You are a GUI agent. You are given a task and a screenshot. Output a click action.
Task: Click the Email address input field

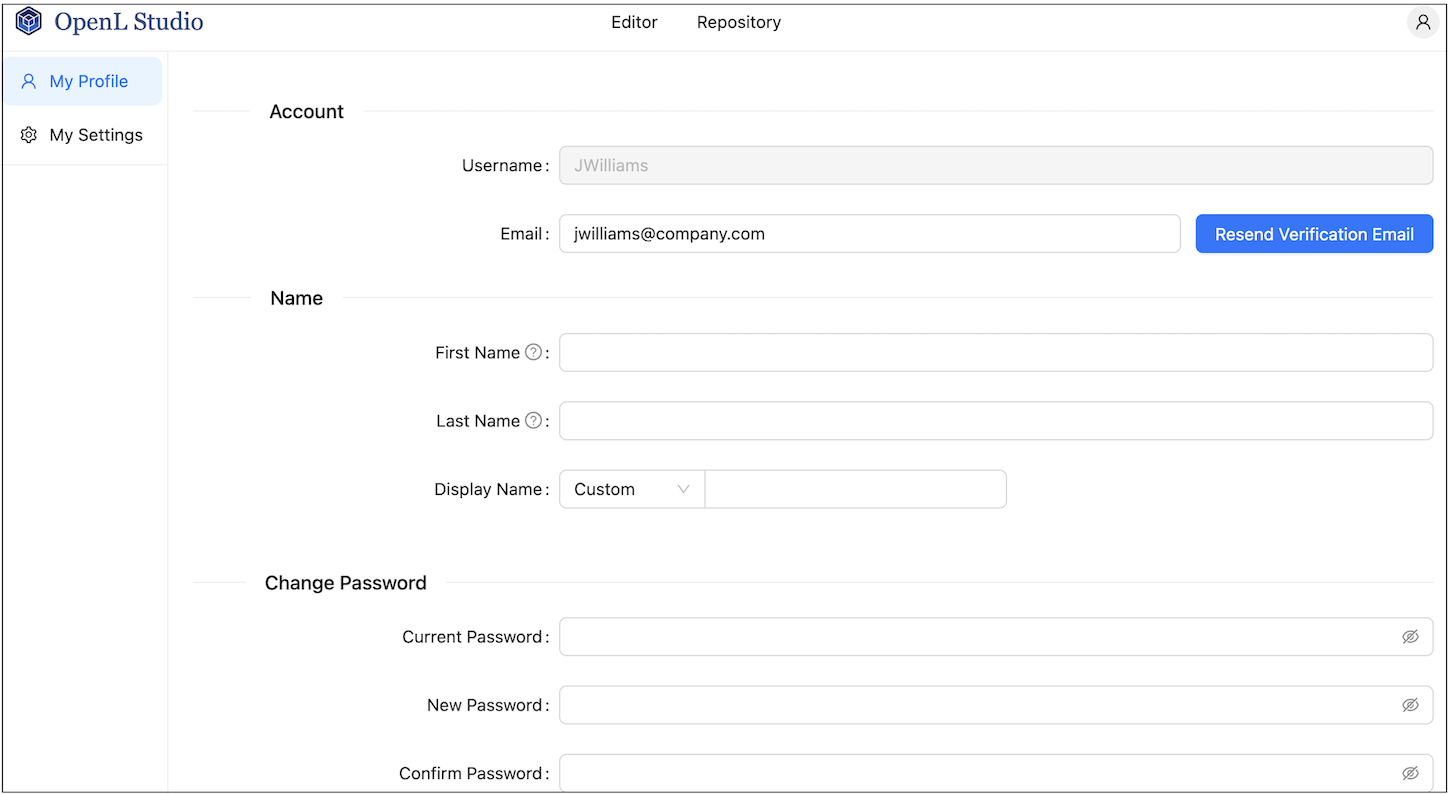(x=869, y=233)
